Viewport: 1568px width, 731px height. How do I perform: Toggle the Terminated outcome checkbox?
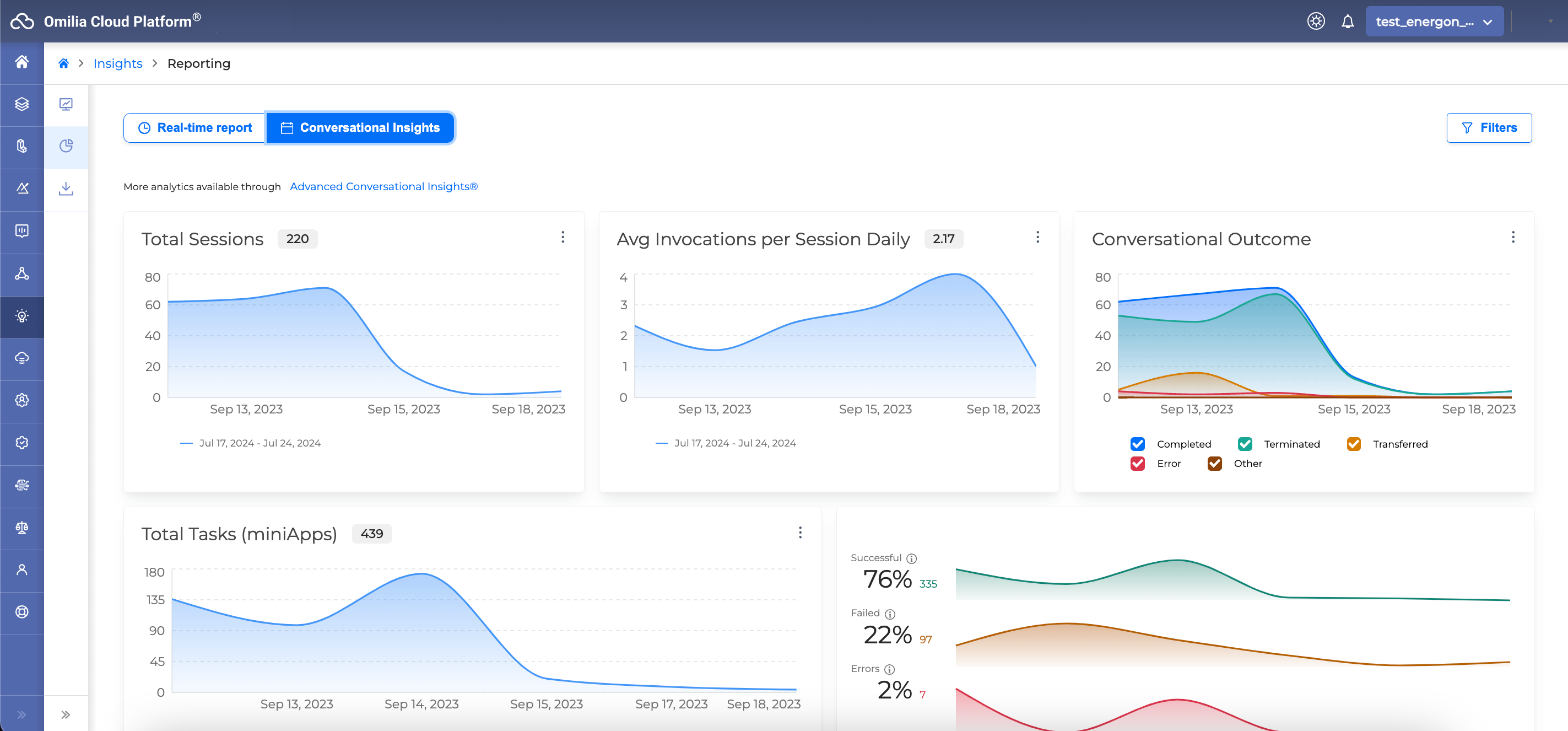coord(1245,444)
